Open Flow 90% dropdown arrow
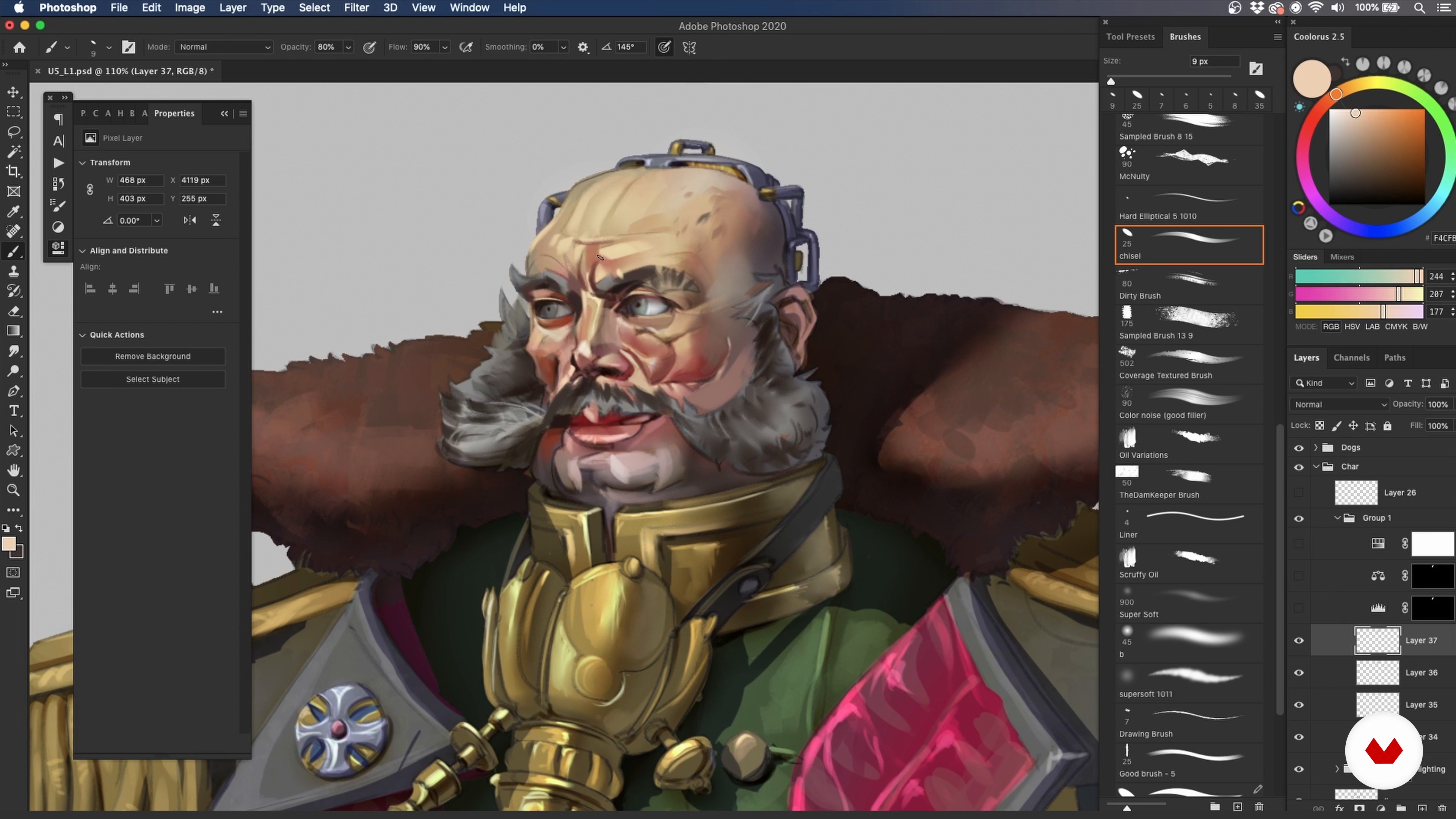Viewport: 1456px width, 819px height. coord(445,47)
